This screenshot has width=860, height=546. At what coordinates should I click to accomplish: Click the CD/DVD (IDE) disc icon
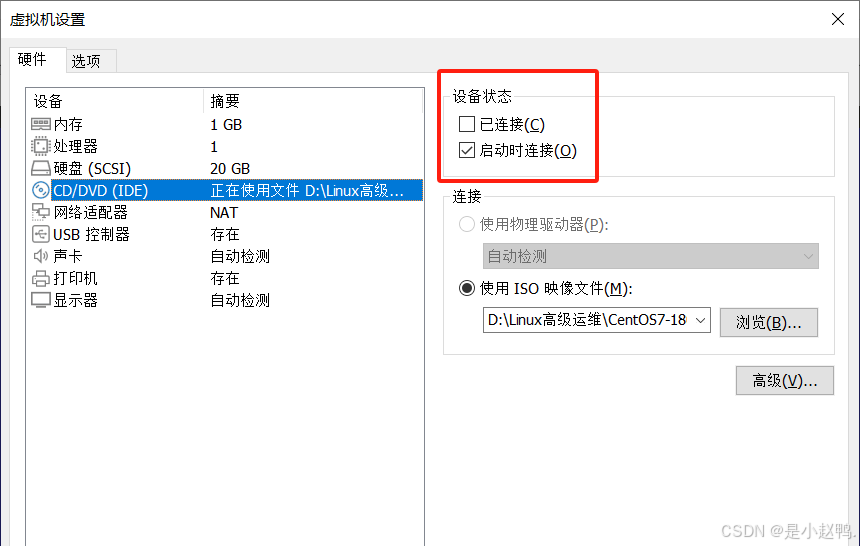41,190
